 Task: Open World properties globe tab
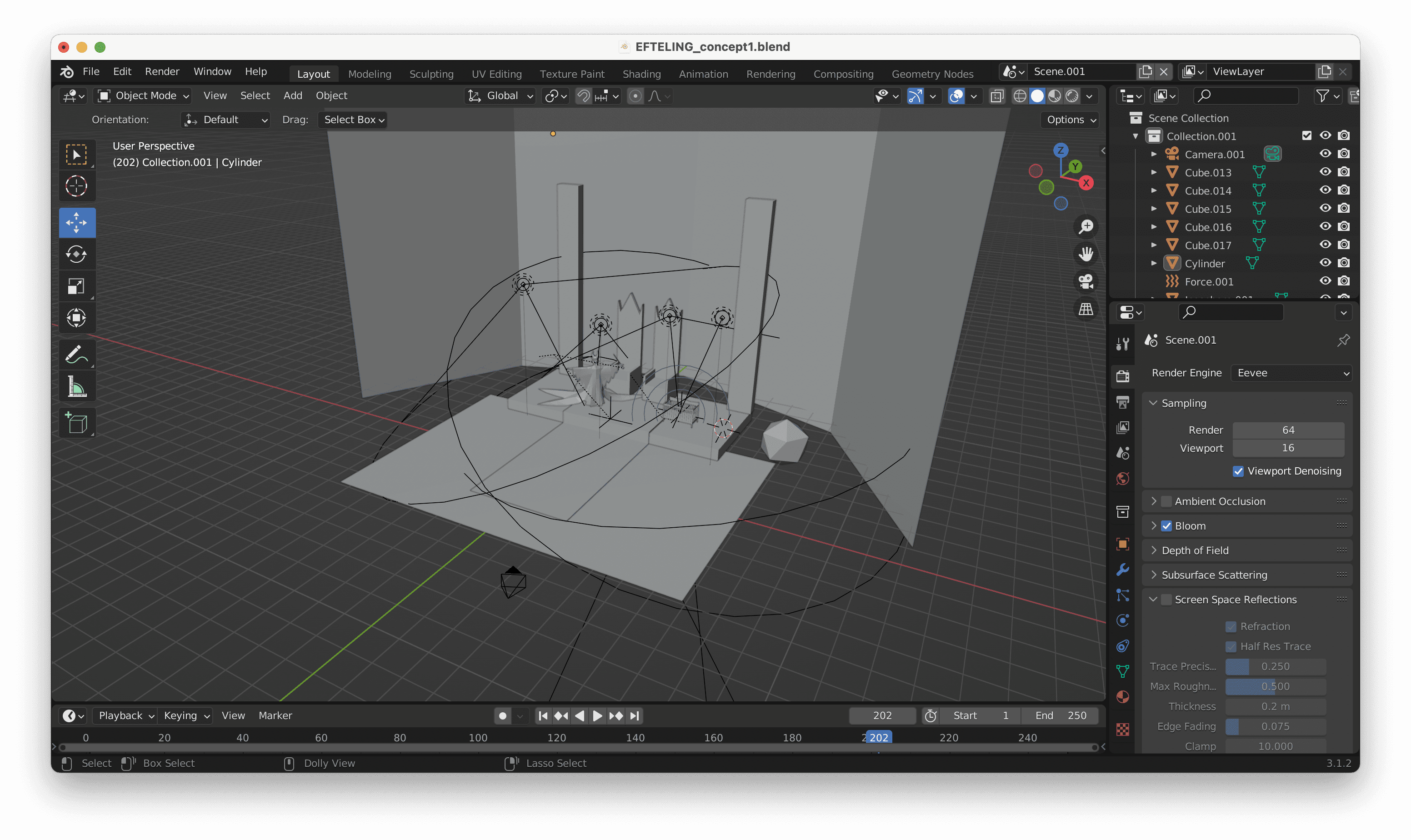(1123, 479)
